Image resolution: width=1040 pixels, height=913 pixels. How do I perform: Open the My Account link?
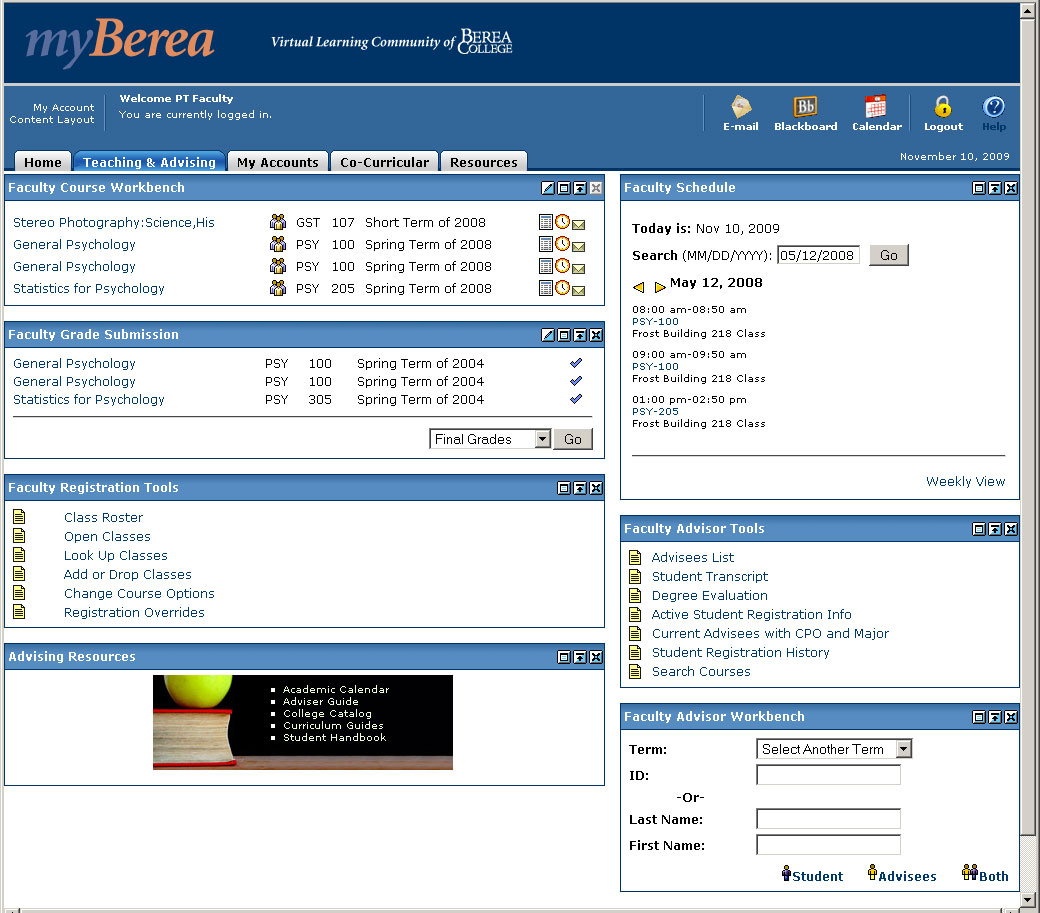point(64,107)
